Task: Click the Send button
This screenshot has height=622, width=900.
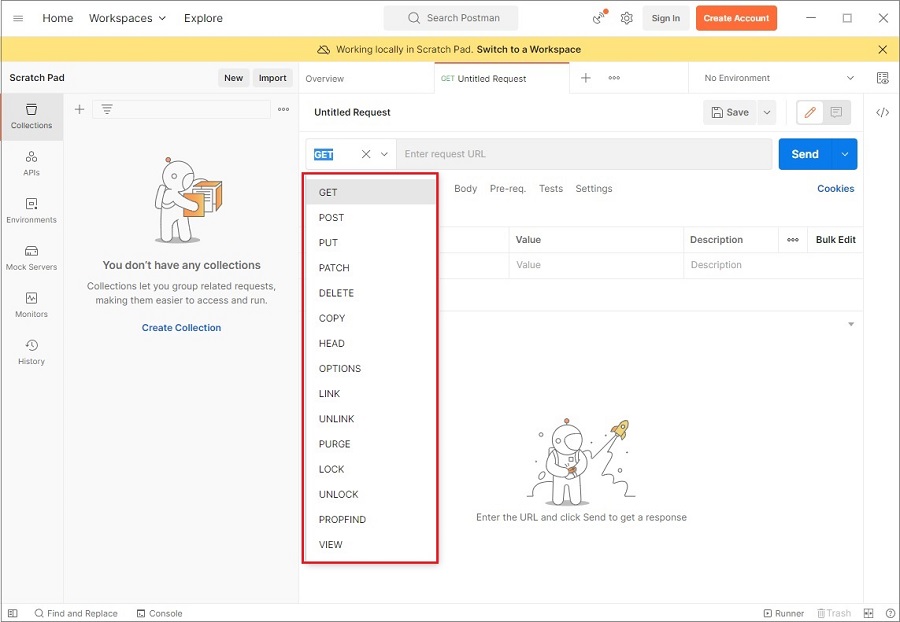Action: click(805, 154)
